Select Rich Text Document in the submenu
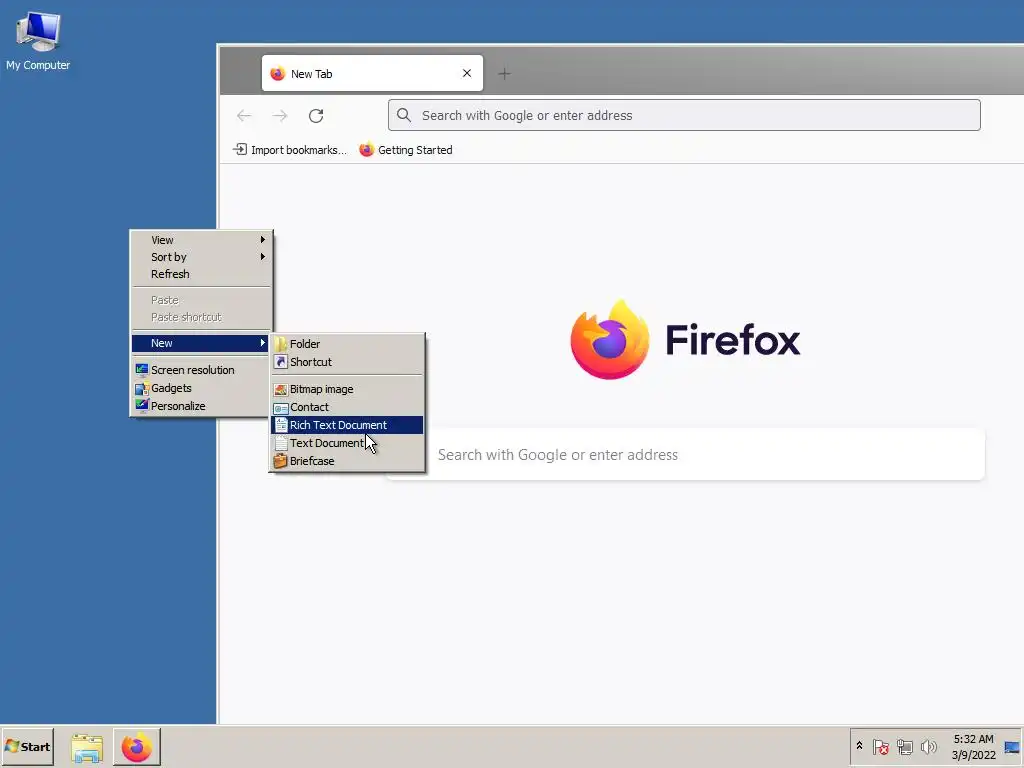 [347, 425]
